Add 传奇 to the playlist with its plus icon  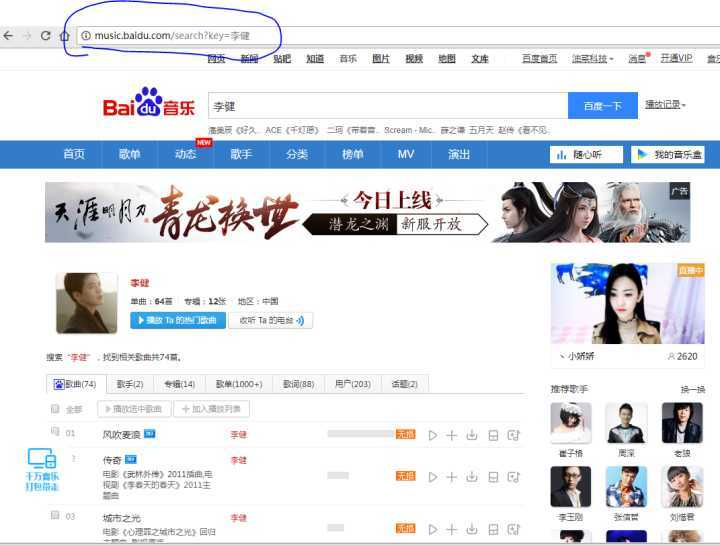[452, 477]
